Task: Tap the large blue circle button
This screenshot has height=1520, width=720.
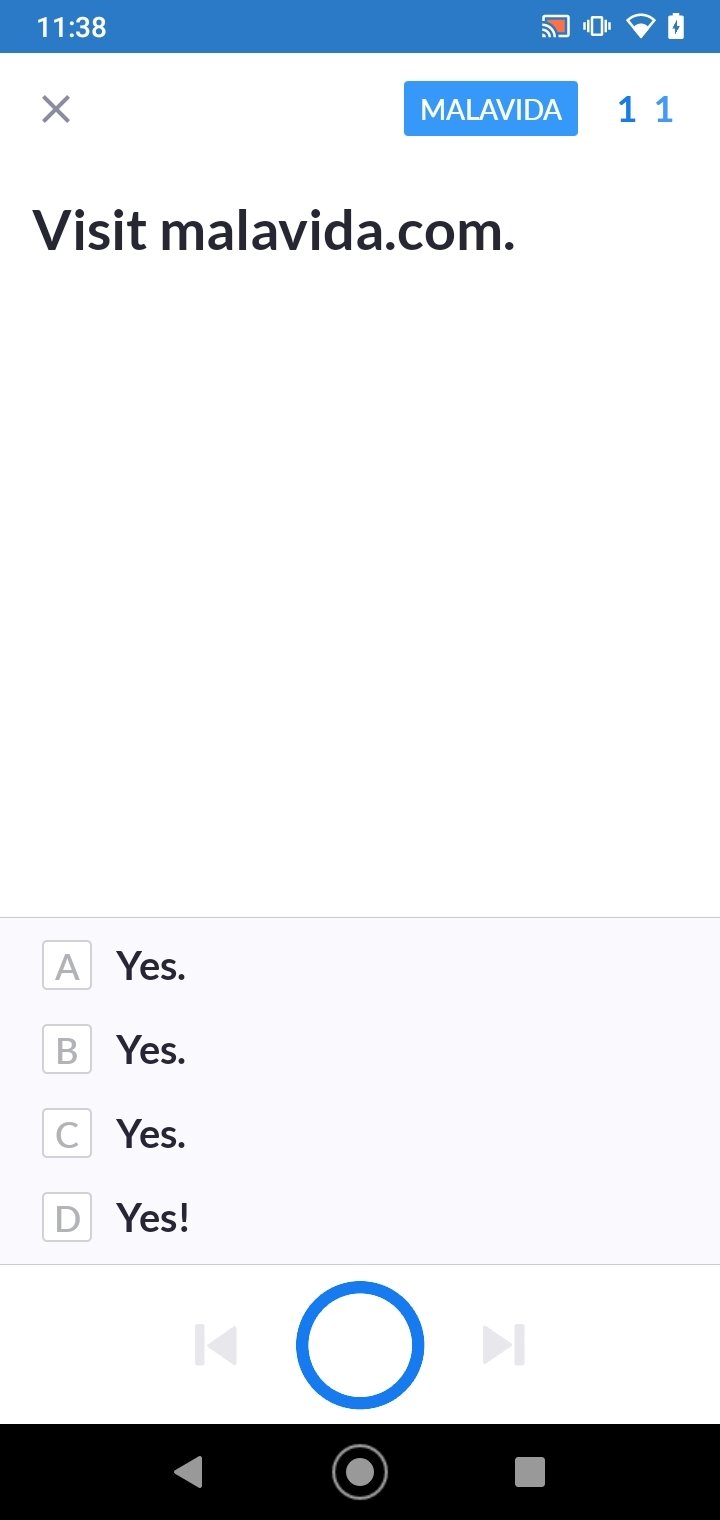Action: (360, 1345)
